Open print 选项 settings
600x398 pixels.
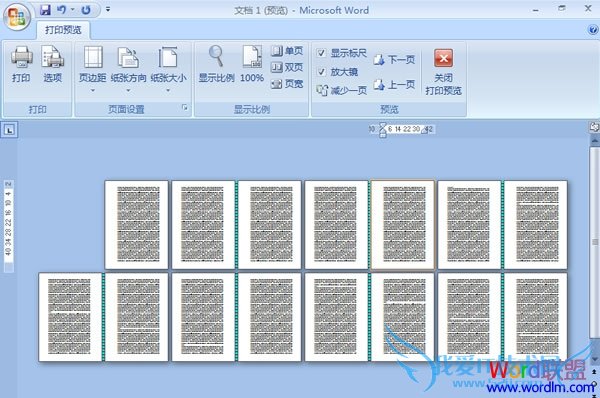(52, 64)
